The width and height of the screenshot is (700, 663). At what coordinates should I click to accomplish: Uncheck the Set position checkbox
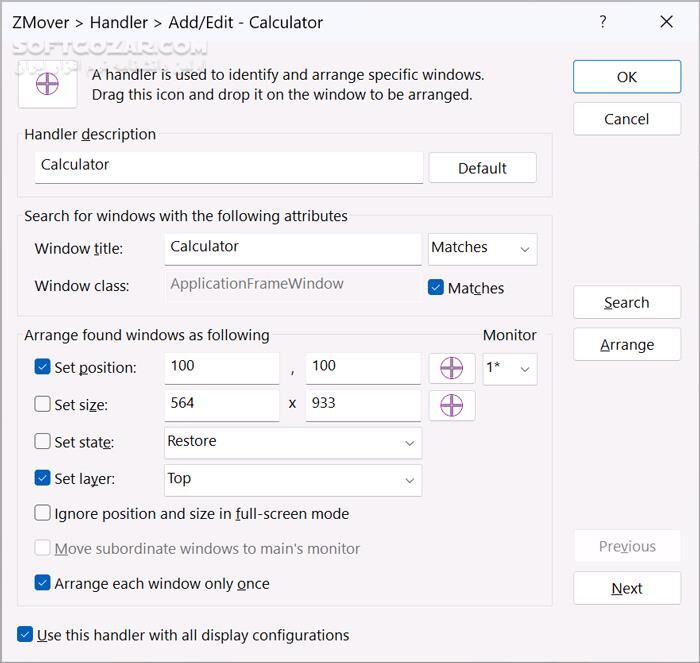[x=42, y=367]
